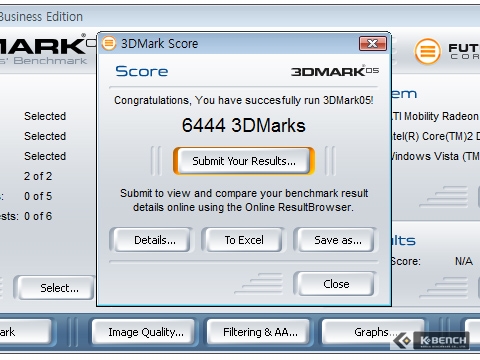The image size is (480, 360).
Task: Close the 3DMark Score dialog via Close button
Action: 336,284
